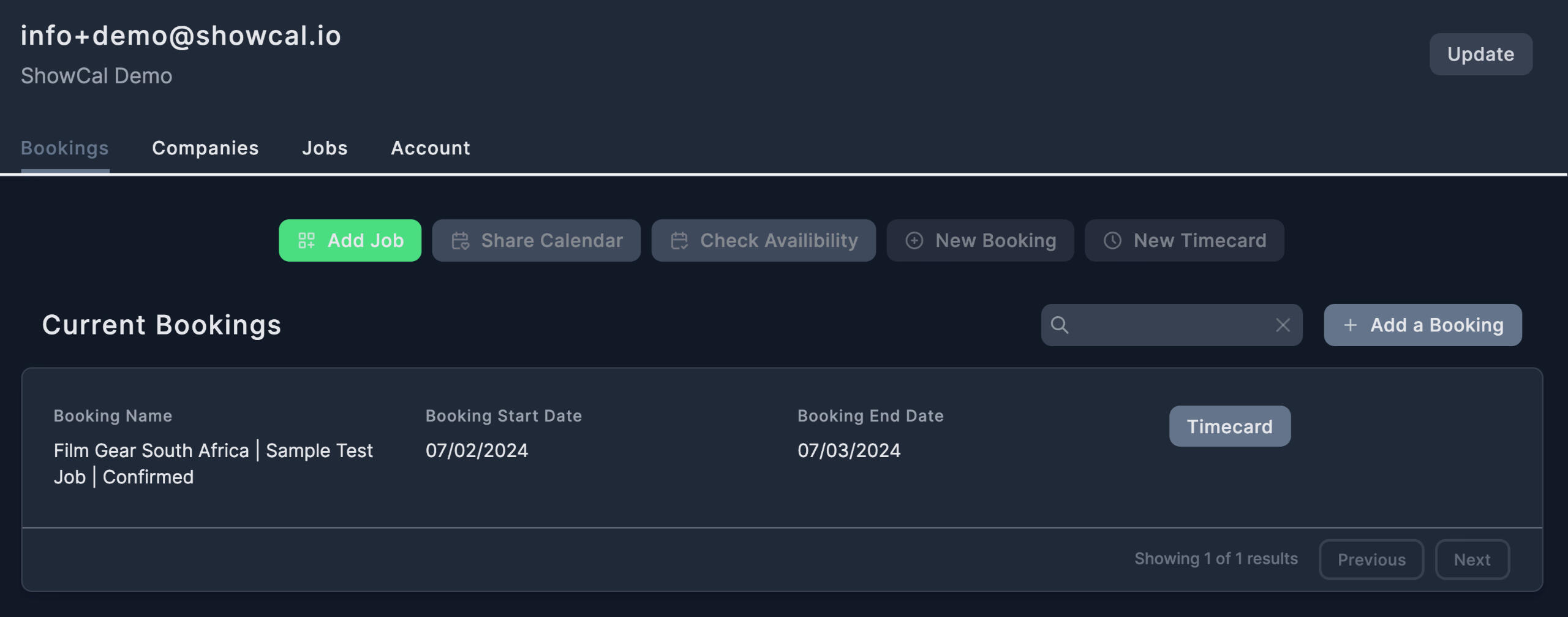This screenshot has width=1568, height=617.
Task: Open the Companies tab
Action: (x=205, y=148)
